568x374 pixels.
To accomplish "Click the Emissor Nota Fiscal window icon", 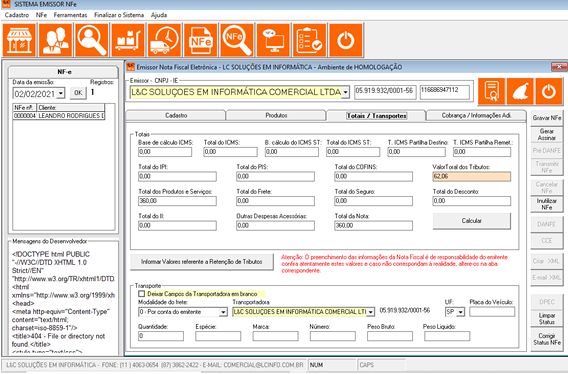I will 130,67.
